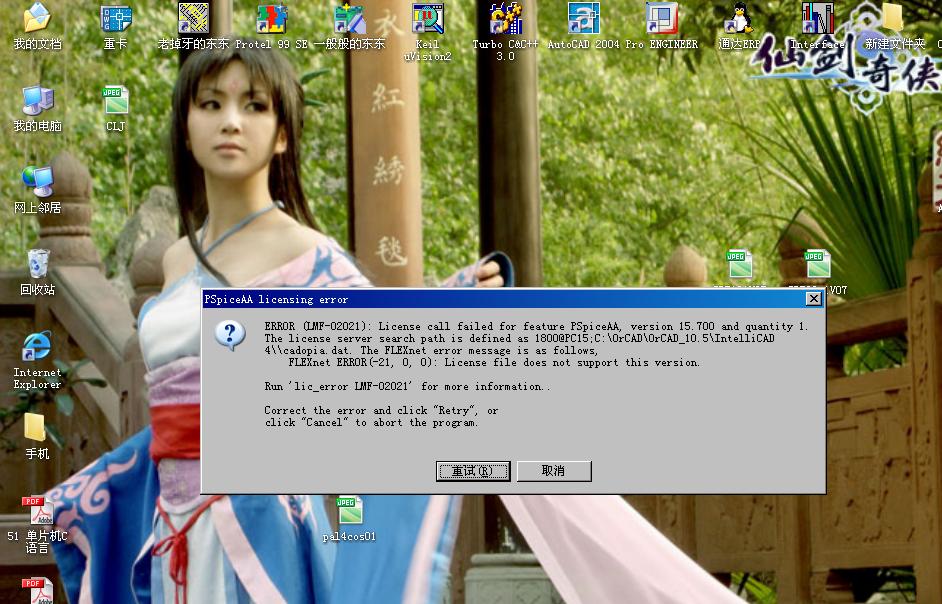Select the 手机 folder icon
The image size is (942, 604).
coord(37,427)
